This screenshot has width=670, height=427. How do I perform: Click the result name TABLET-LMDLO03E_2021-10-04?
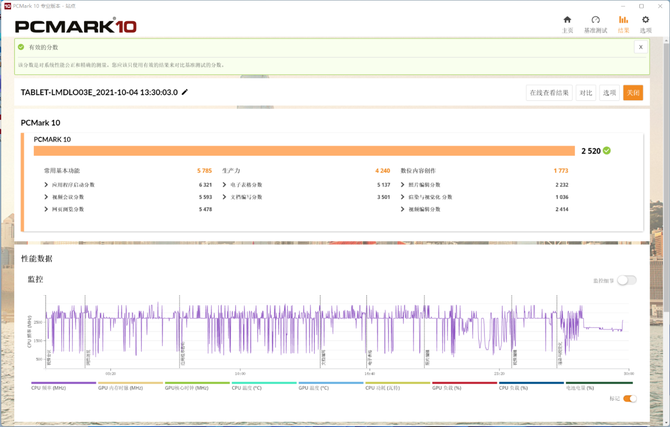pyautogui.click(x=99, y=92)
